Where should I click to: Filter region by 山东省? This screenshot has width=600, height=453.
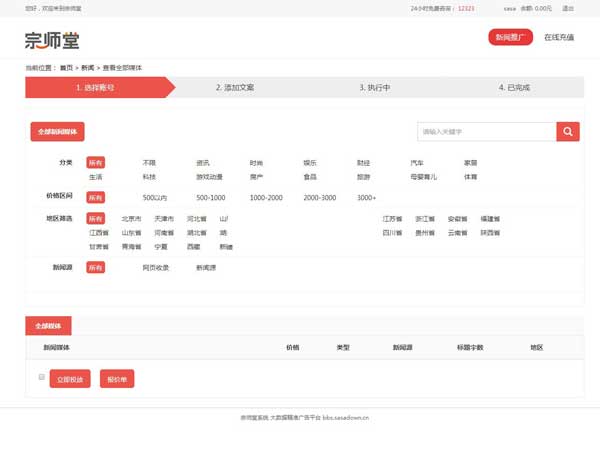tap(131, 233)
